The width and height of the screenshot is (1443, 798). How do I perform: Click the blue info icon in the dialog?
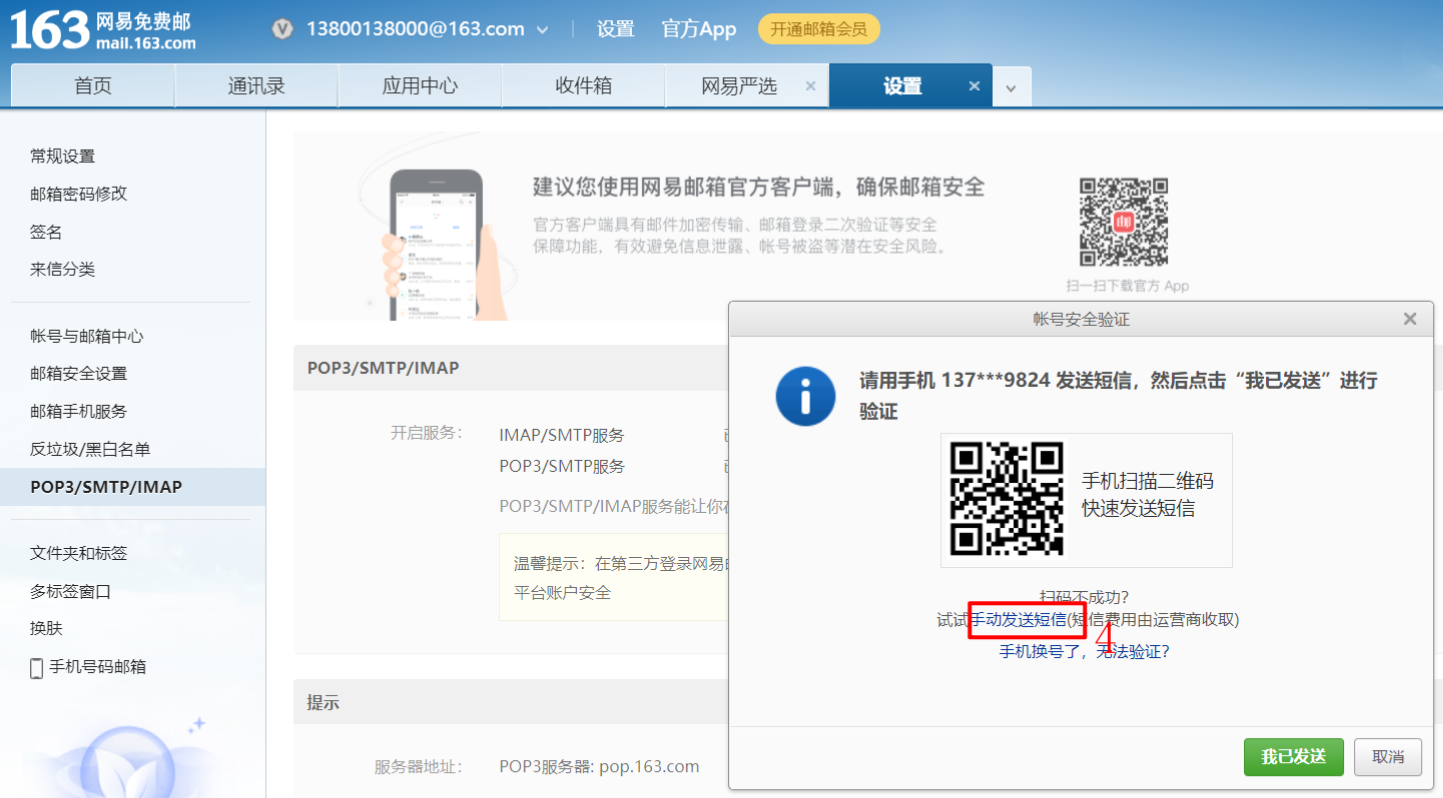click(805, 396)
